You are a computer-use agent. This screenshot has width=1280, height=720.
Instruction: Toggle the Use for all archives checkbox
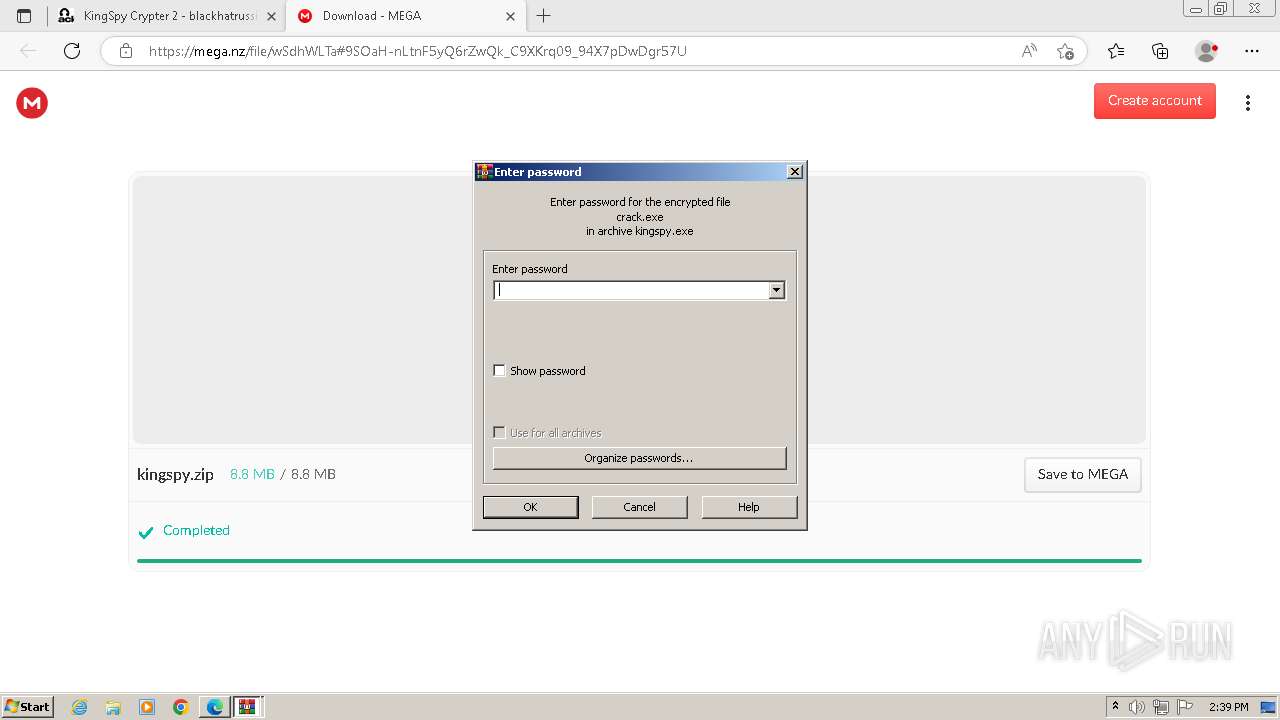(x=499, y=433)
